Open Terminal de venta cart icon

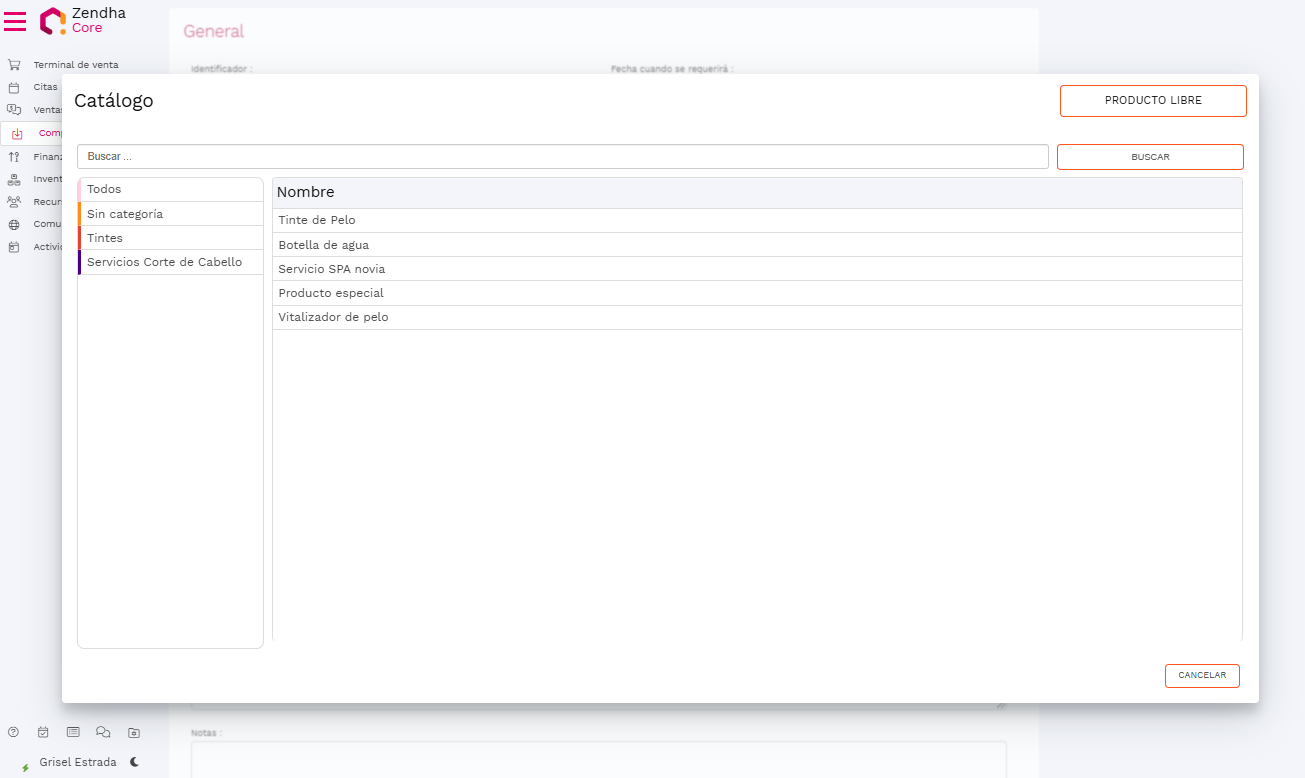(x=14, y=65)
